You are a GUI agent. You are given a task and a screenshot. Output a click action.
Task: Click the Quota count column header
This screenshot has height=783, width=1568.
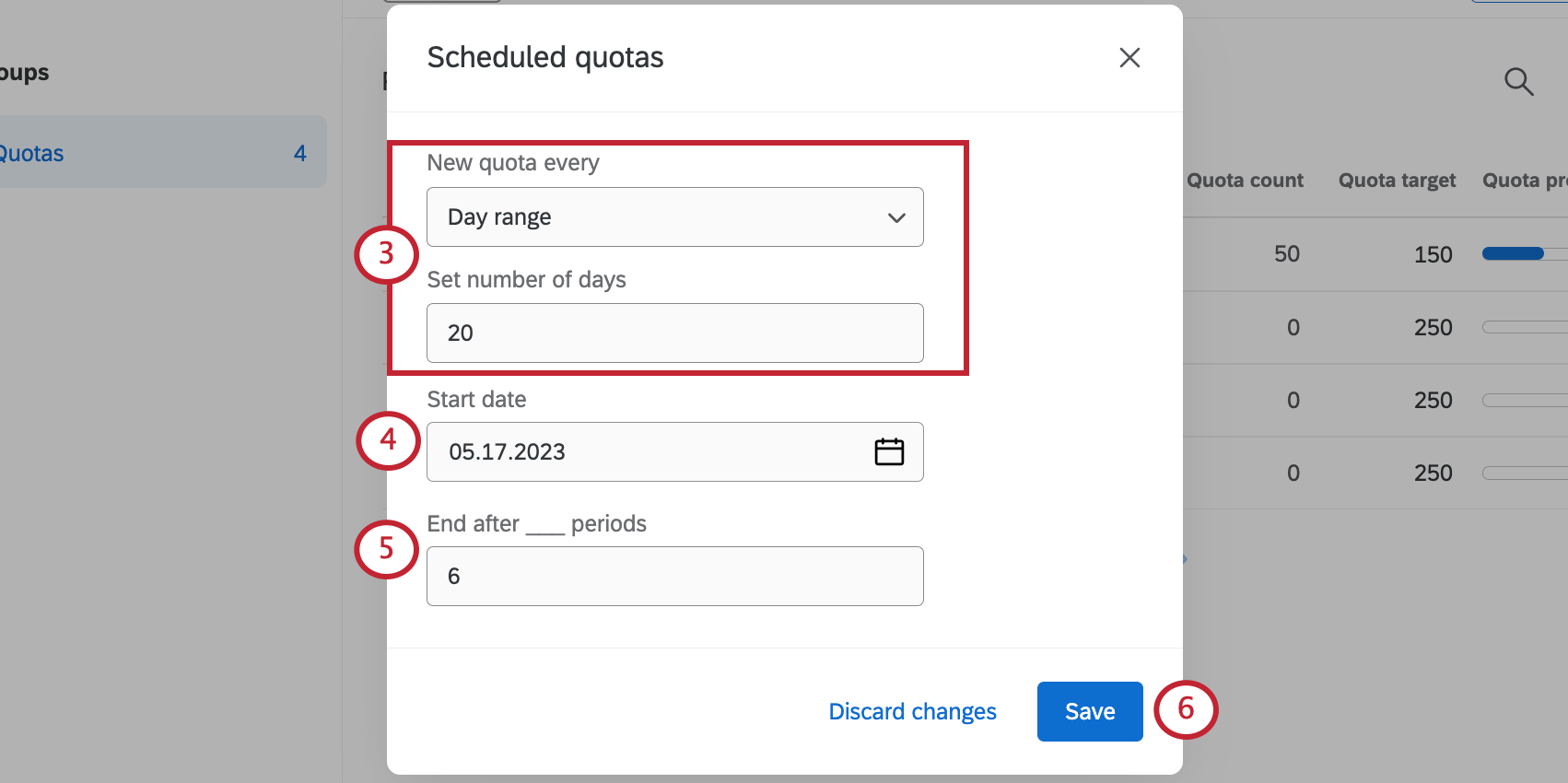pos(1245,181)
